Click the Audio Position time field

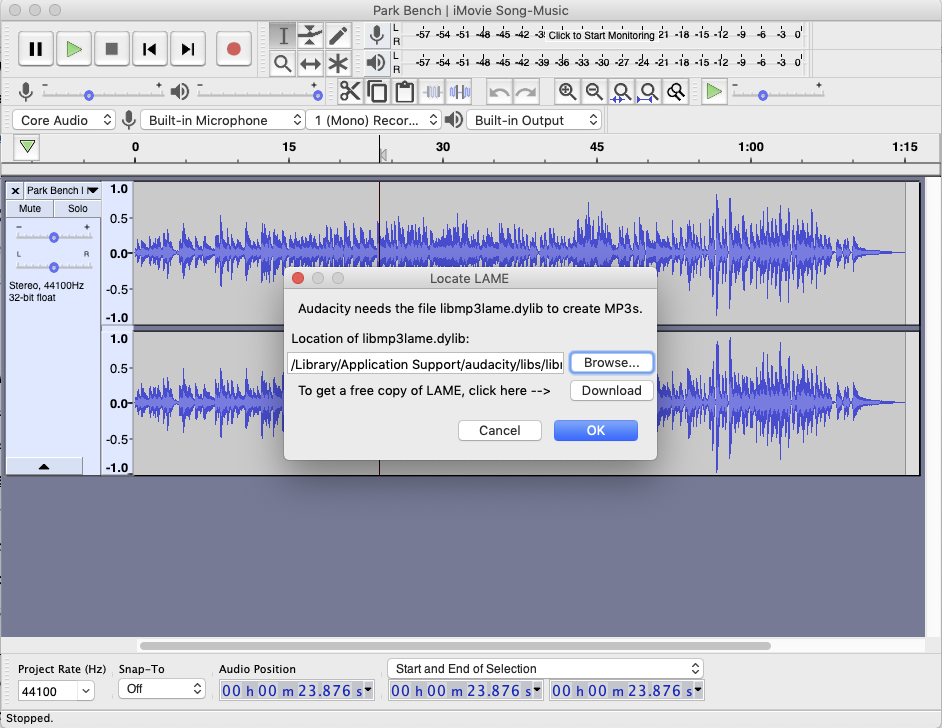[297, 691]
